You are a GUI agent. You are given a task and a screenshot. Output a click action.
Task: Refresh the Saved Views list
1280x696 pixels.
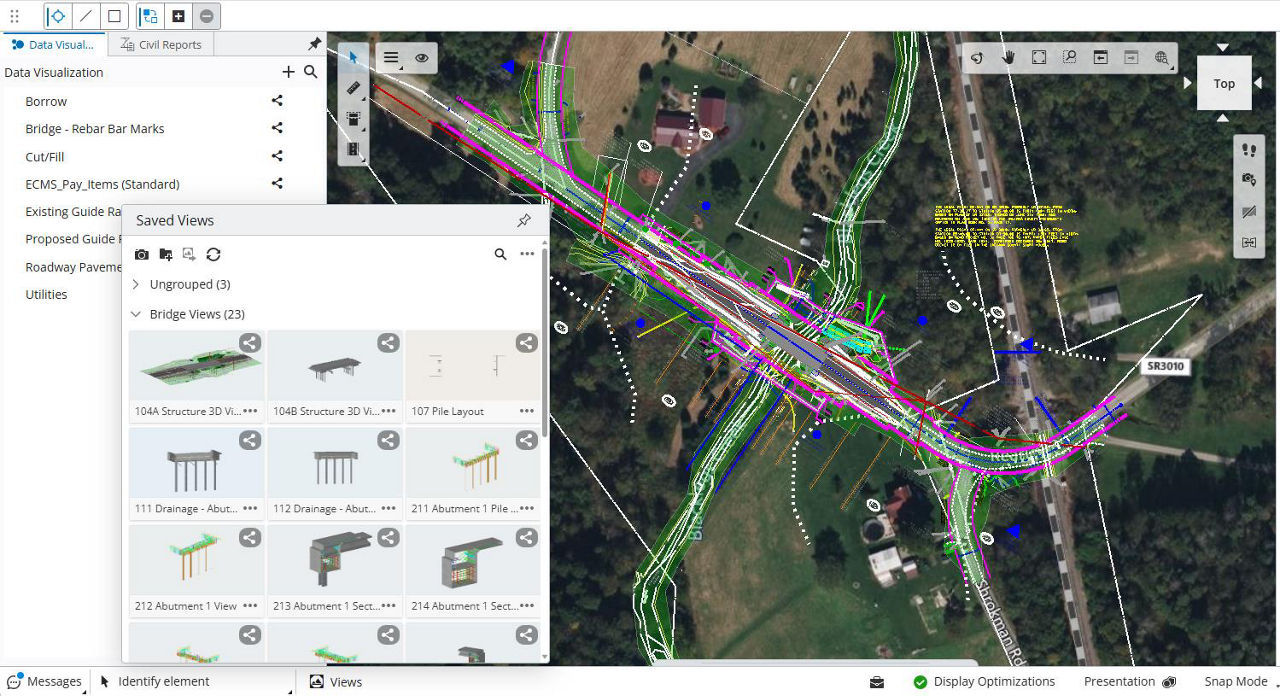tap(214, 254)
